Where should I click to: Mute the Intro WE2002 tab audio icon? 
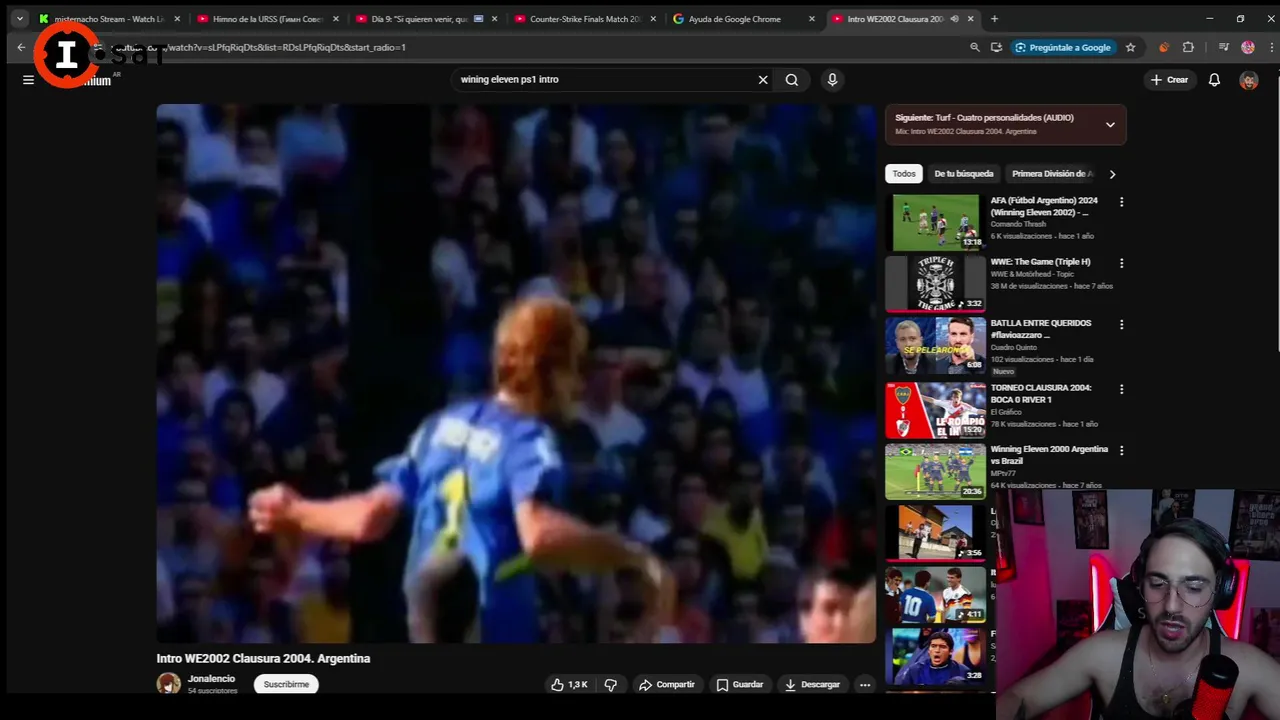tap(954, 19)
